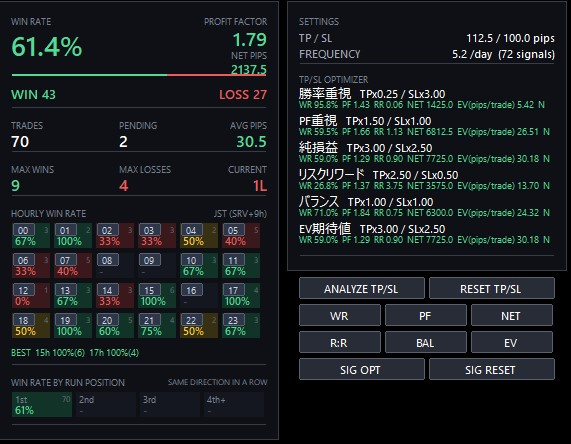The image size is (571, 444).
Task: Click the LOSS 27 label
Action: tap(243, 95)
